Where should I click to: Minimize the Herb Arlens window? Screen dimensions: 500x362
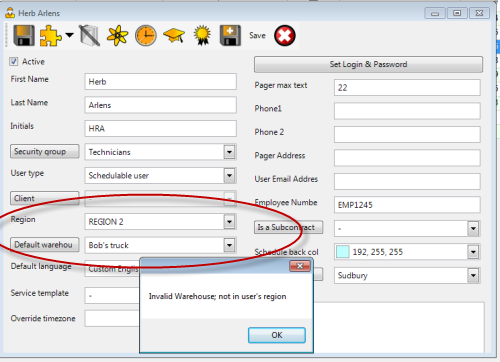435,13
